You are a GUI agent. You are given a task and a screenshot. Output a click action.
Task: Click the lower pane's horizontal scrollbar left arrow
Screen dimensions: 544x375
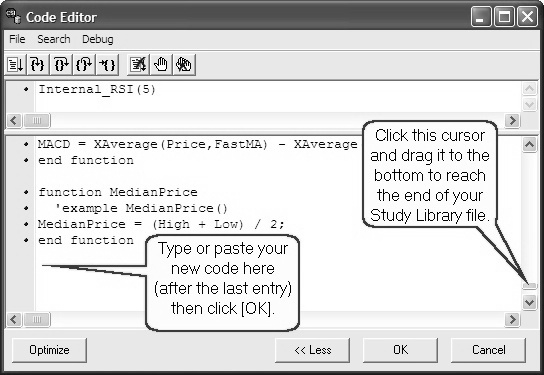(14, 319)
